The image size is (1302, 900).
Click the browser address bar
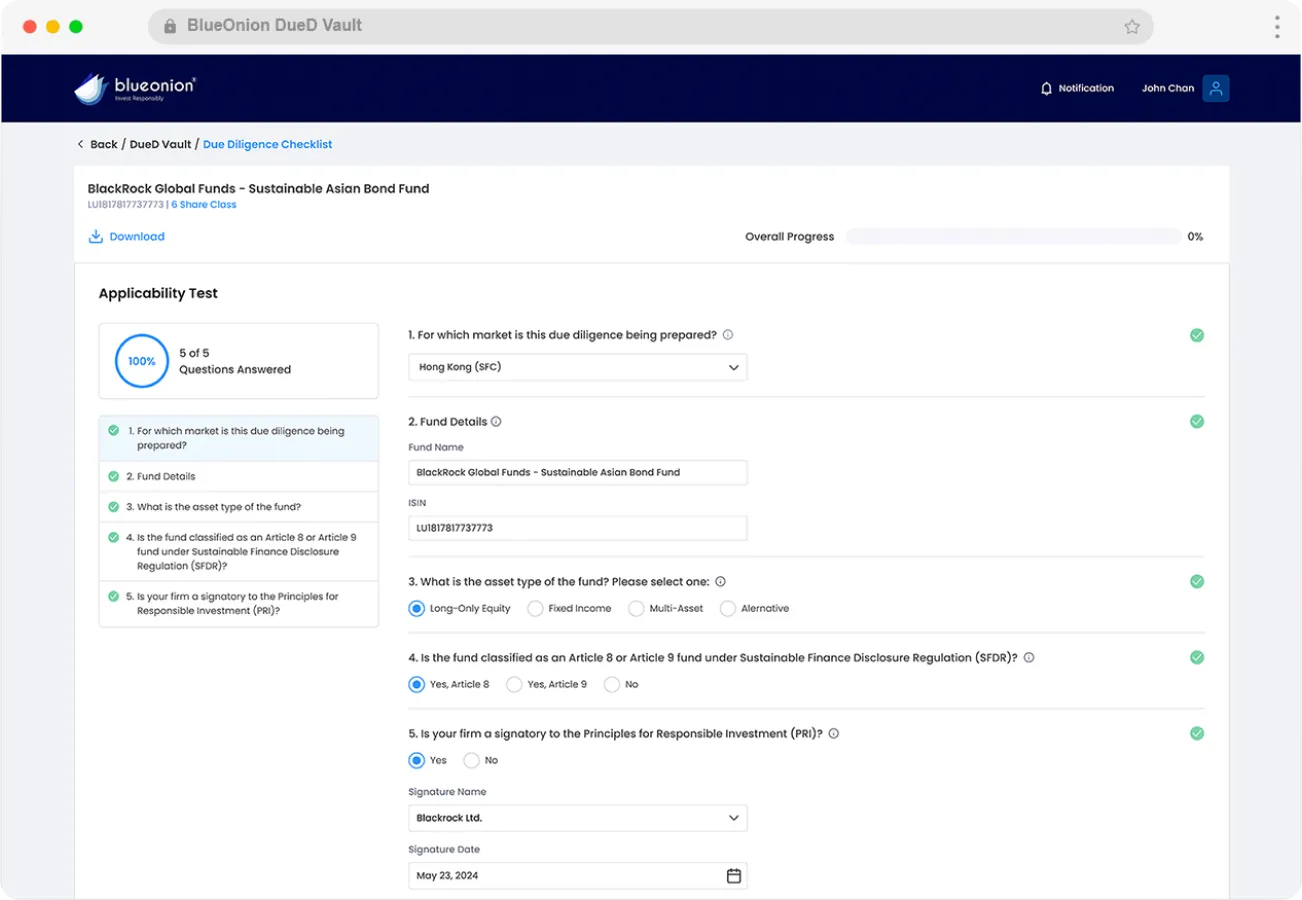650,26
